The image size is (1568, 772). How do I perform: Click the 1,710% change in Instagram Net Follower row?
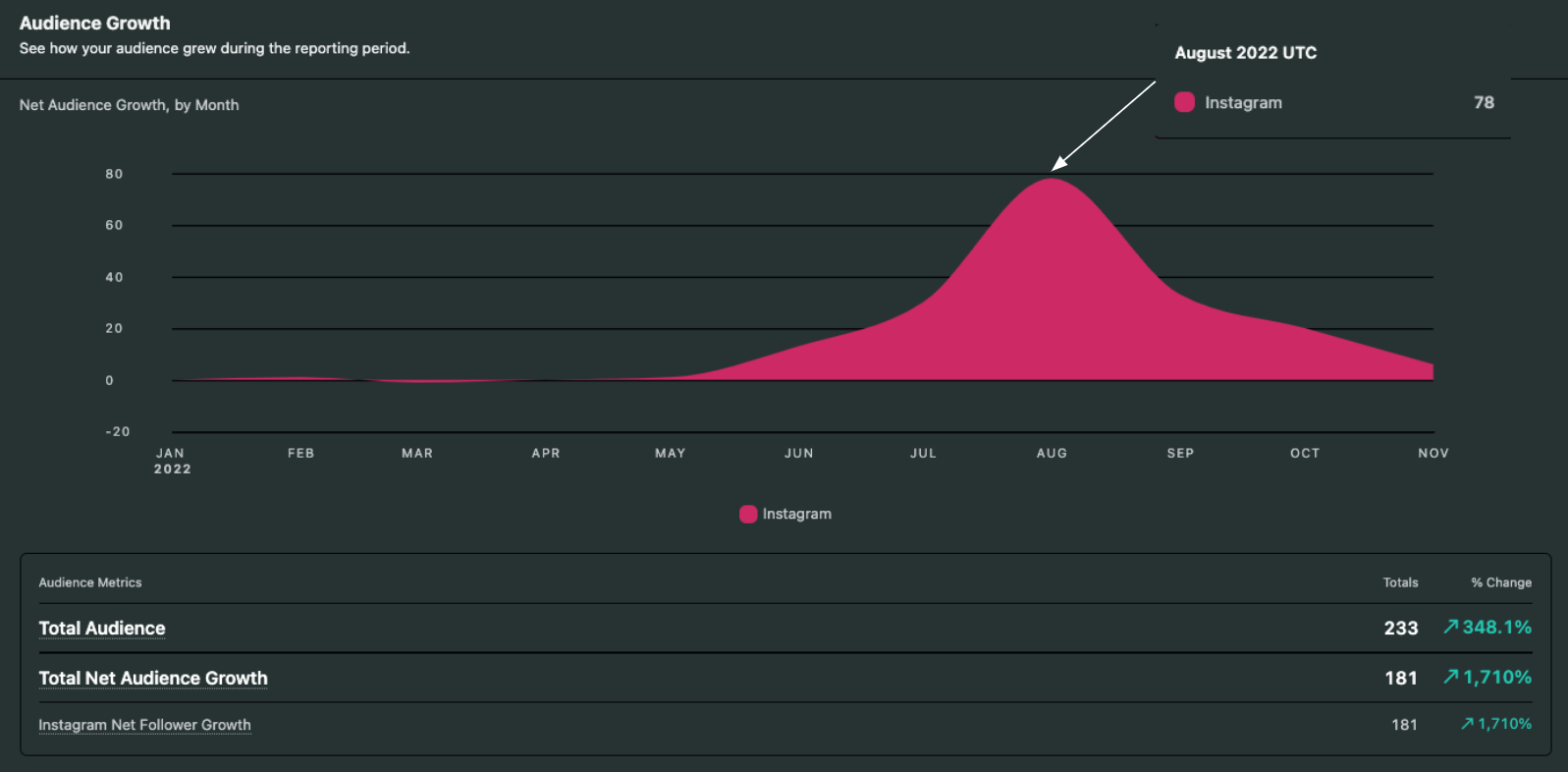click(1504, 724)
